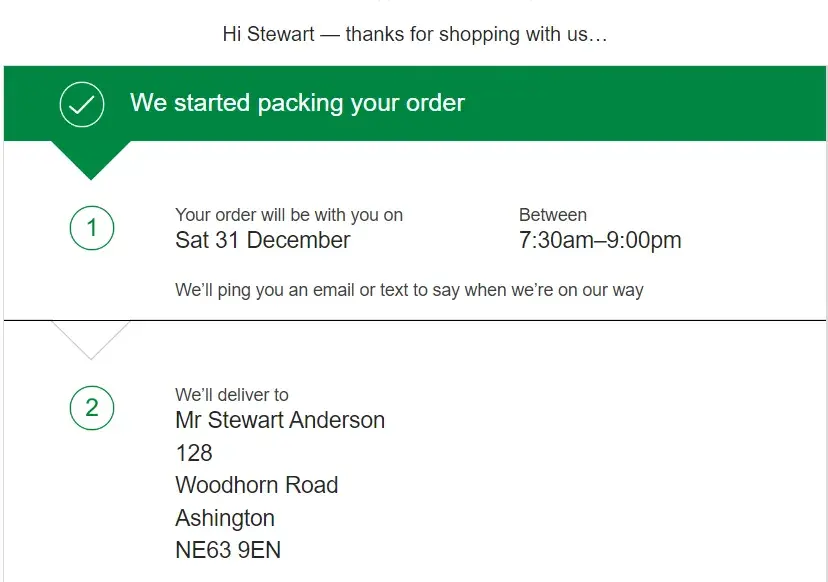Screen dimensions: 828x582
Task: Click the white checkmark circle icon
Action: [82, 104]
